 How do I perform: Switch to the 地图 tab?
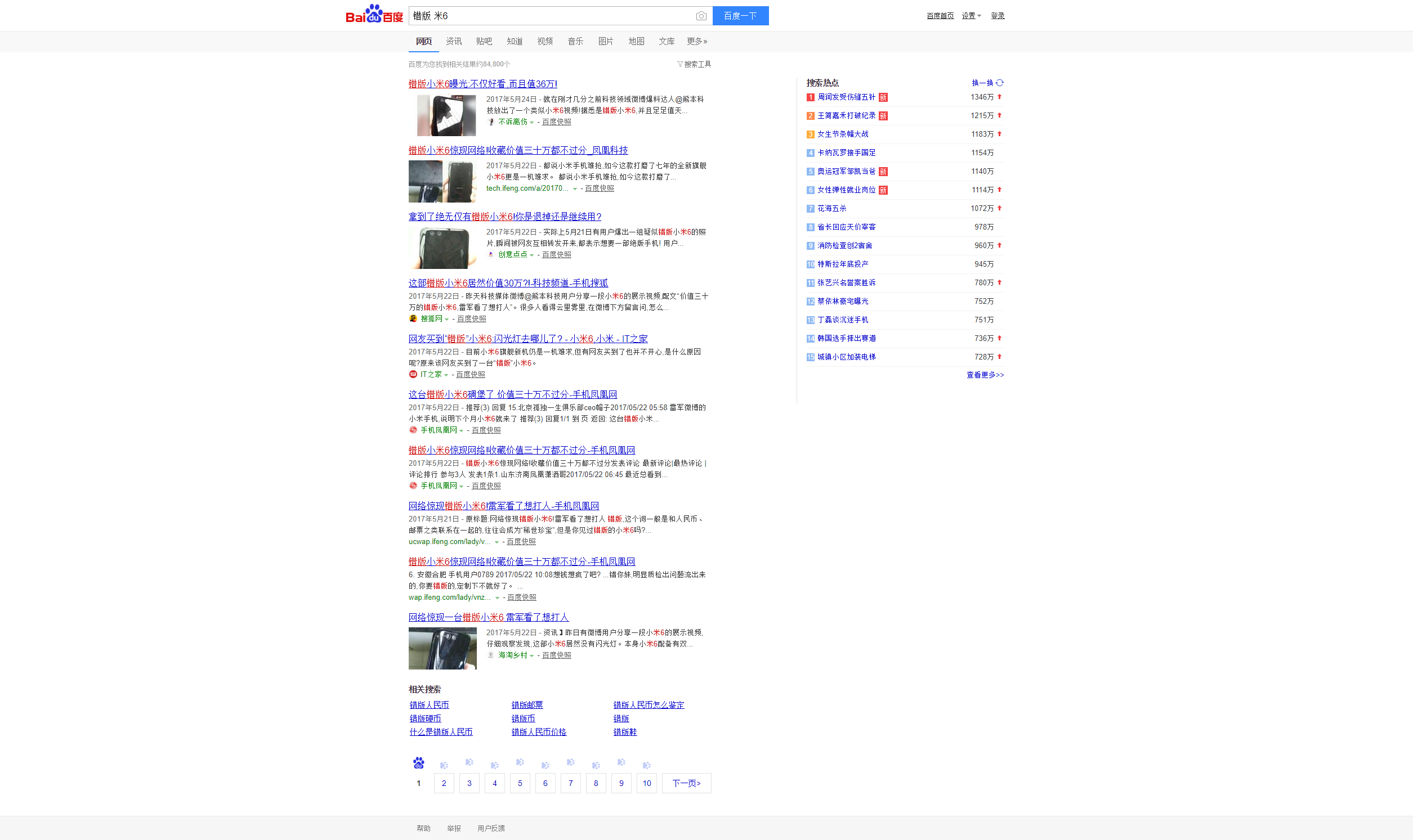coord(637,41)
